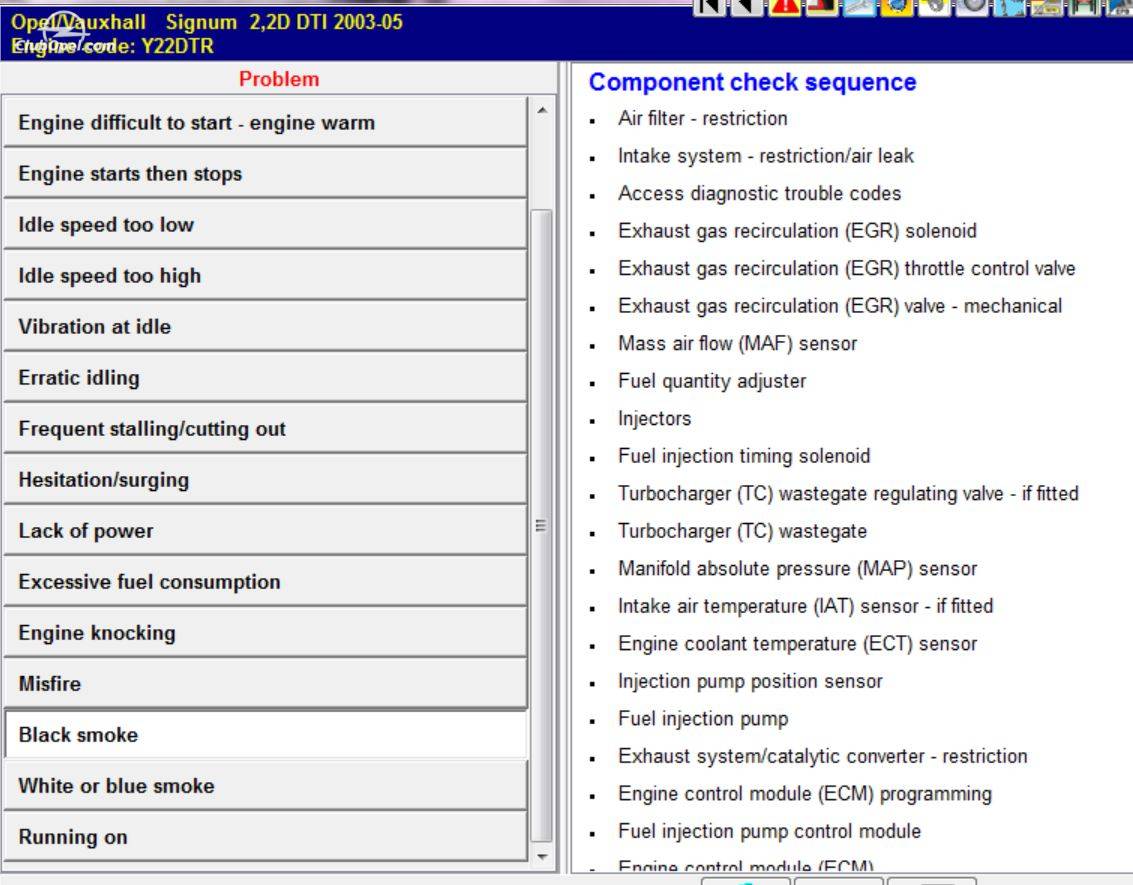
Task: Select the 'Running on' problem
Action: (x=265, y=837)
